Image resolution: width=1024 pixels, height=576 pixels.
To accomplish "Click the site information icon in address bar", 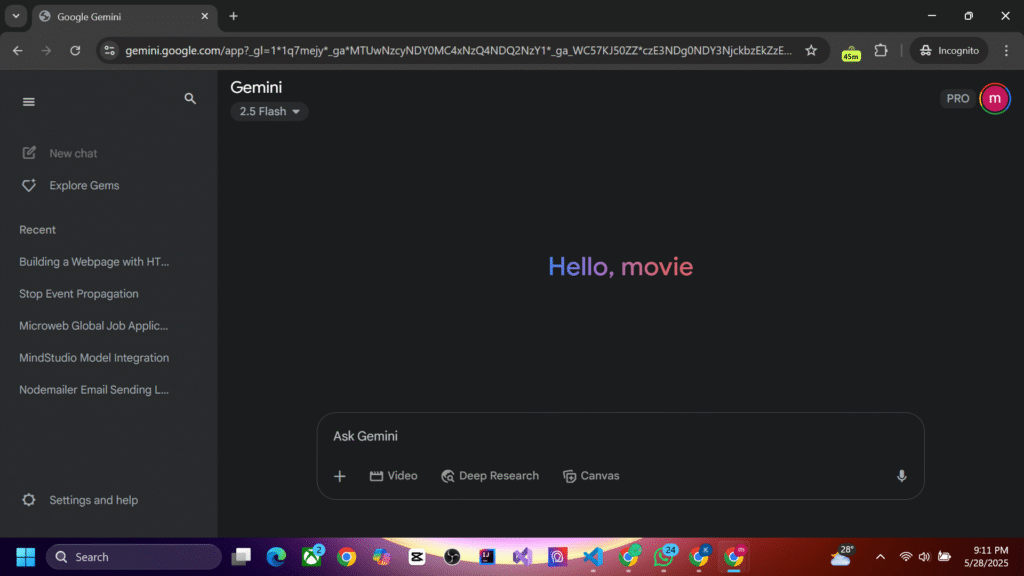I will click(110, 50).
